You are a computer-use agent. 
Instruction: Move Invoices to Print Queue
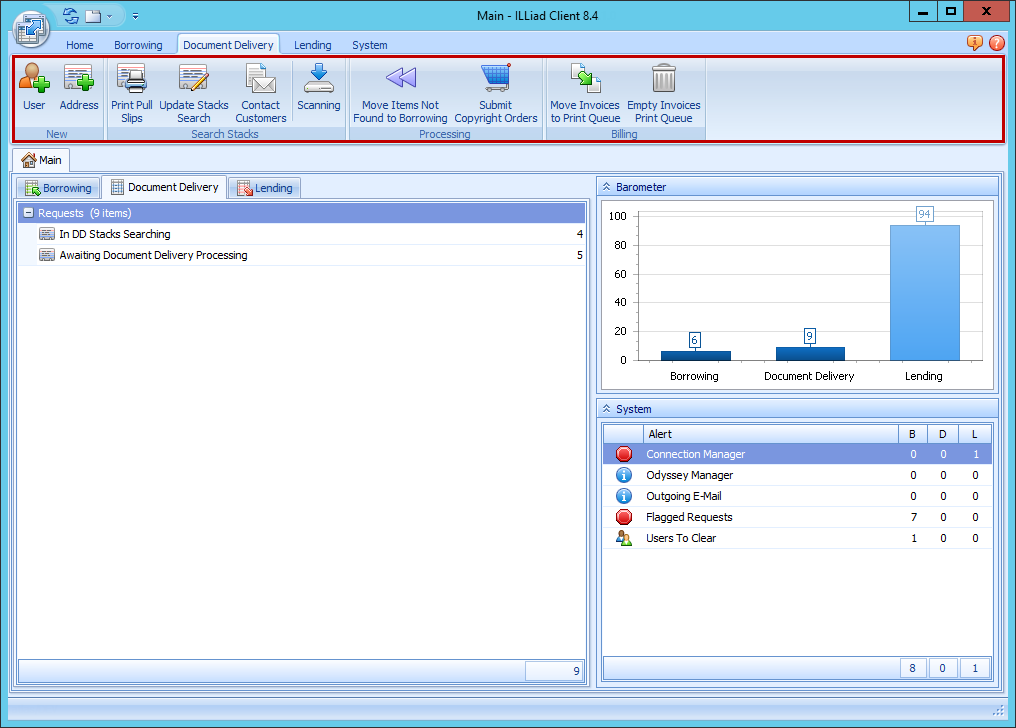click(585, 90)
